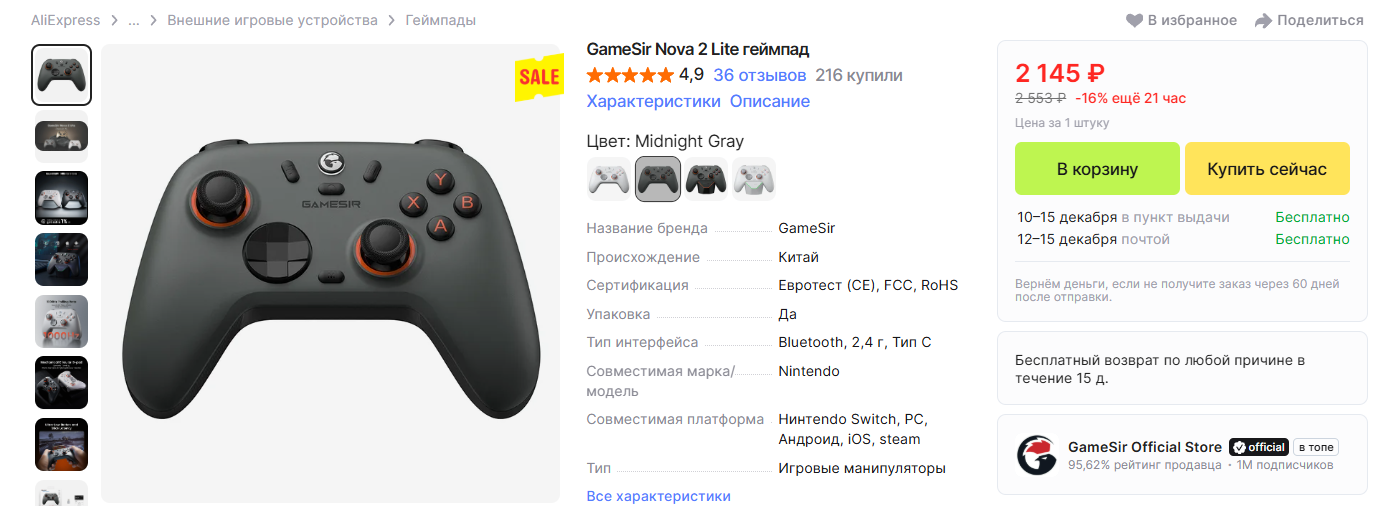Expand Все характеристики link

coord(658,496)
